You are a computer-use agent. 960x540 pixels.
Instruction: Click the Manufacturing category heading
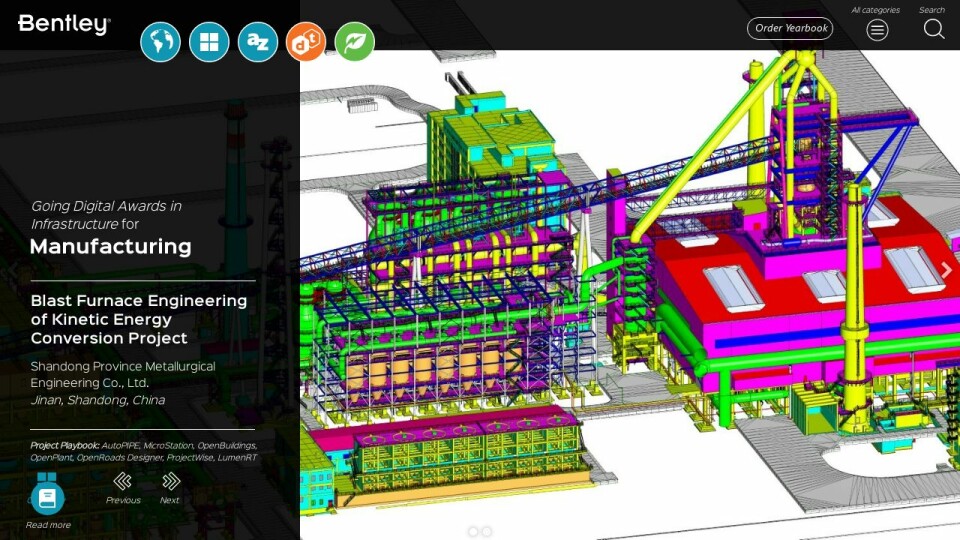point(111,246)
